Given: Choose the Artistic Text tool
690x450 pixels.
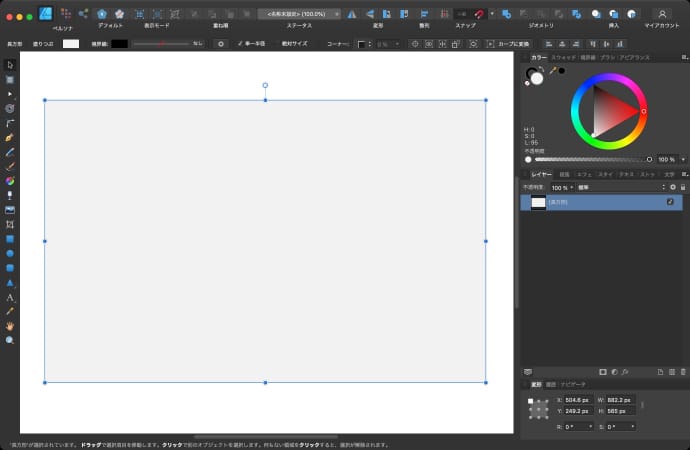Looking at the screenshot, I should pos(10,297).
